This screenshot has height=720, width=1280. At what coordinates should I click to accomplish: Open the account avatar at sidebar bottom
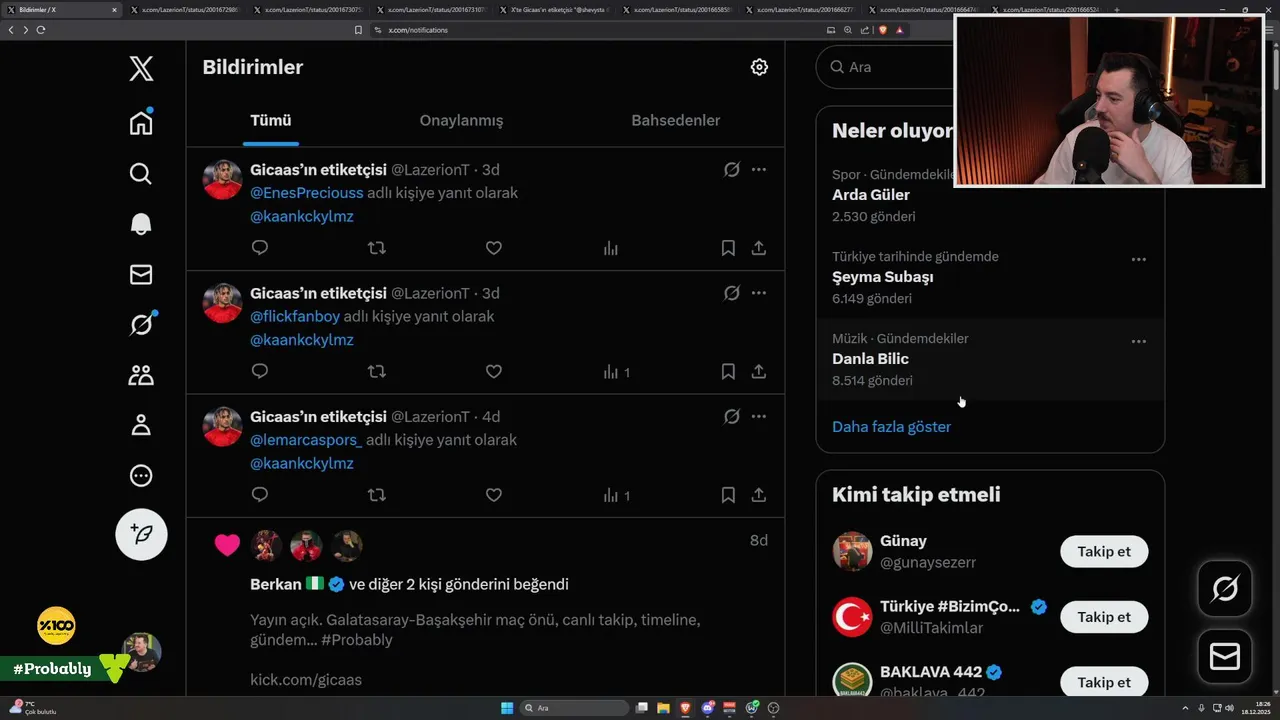pos(141,652)
